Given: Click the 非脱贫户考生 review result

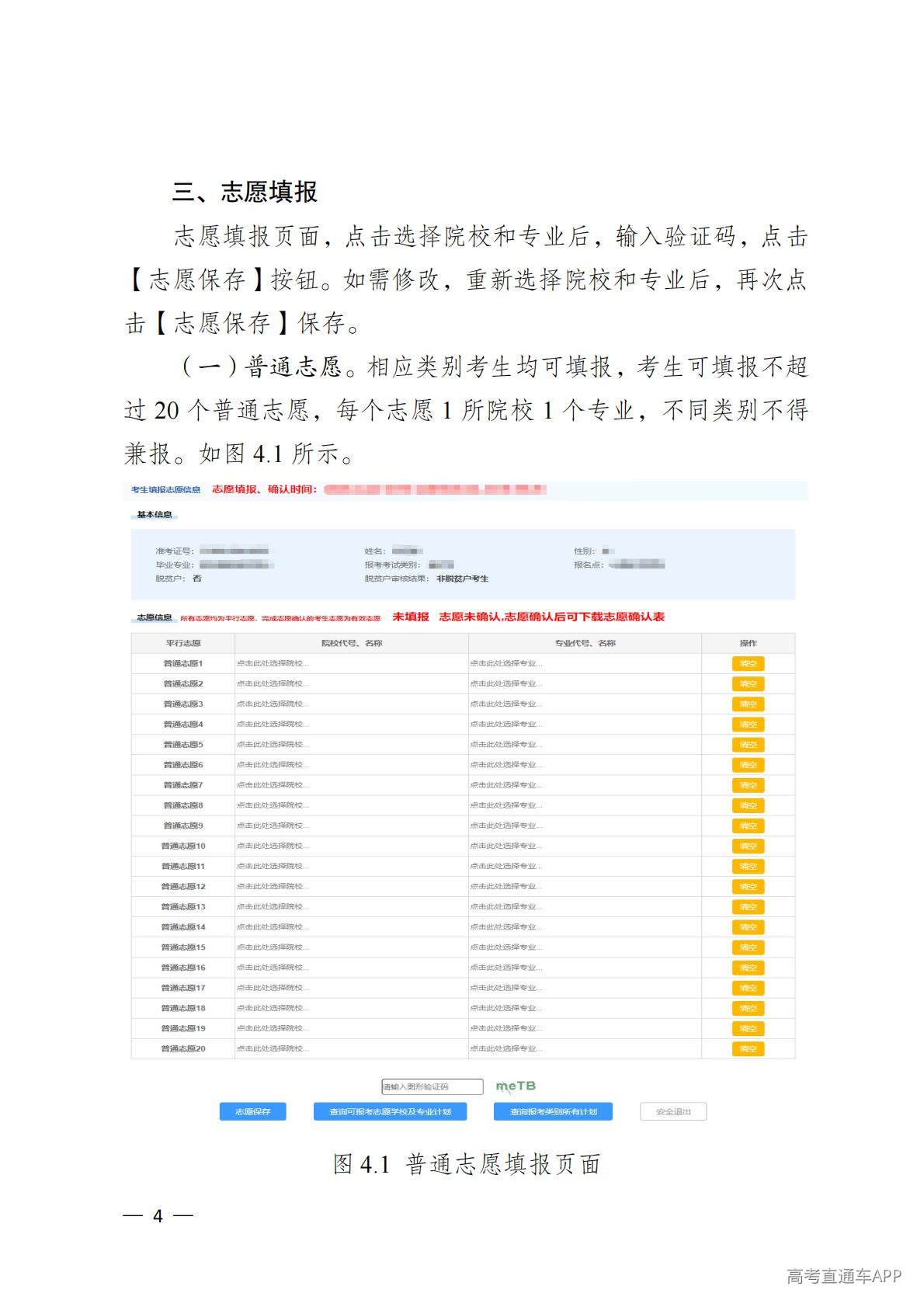Looking at the screenshot, I should 463,579.
